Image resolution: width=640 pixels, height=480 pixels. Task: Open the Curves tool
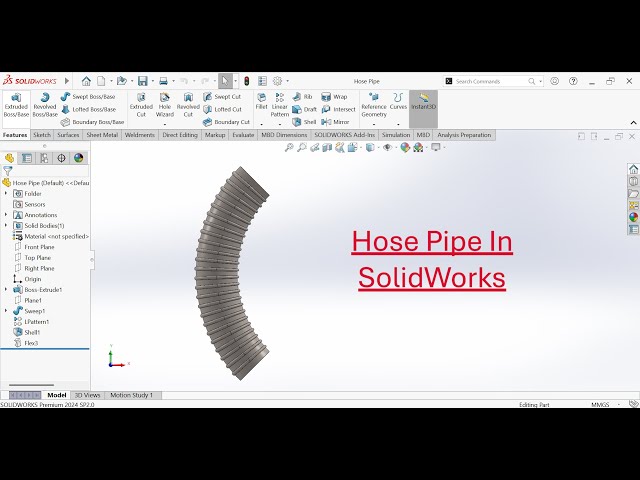click(x=398, y=101)
